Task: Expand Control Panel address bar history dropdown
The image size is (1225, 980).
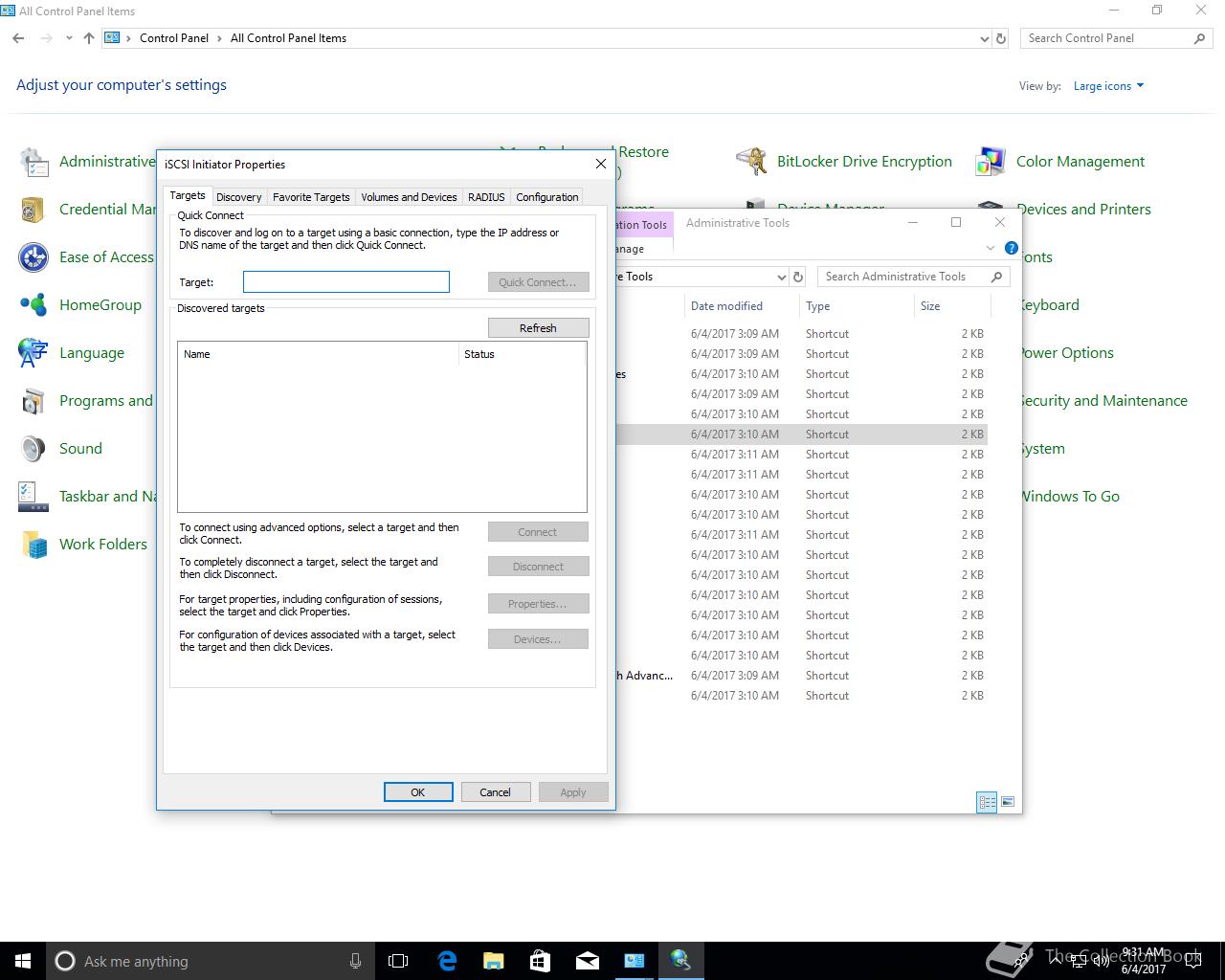Action: 984,39
